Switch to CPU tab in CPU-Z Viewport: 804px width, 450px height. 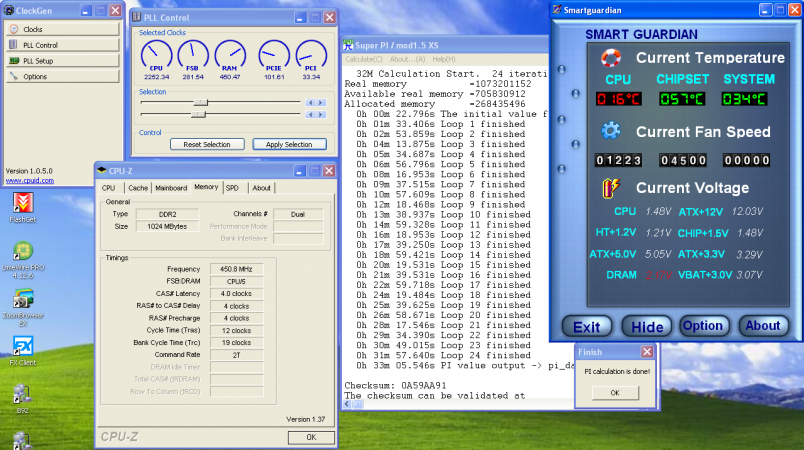[x=109, y=188]
